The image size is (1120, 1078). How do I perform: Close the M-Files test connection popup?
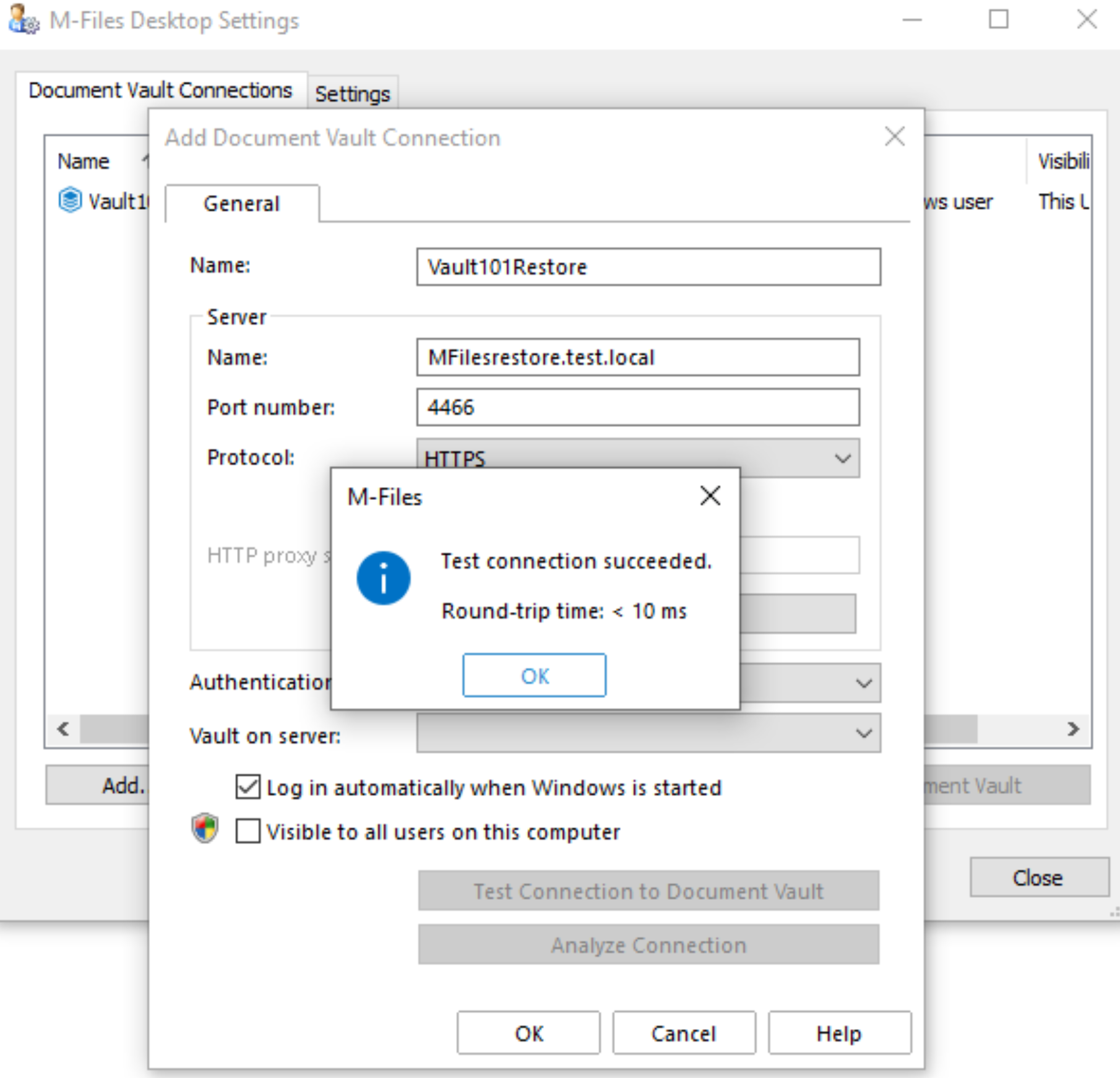click(710, 496)
